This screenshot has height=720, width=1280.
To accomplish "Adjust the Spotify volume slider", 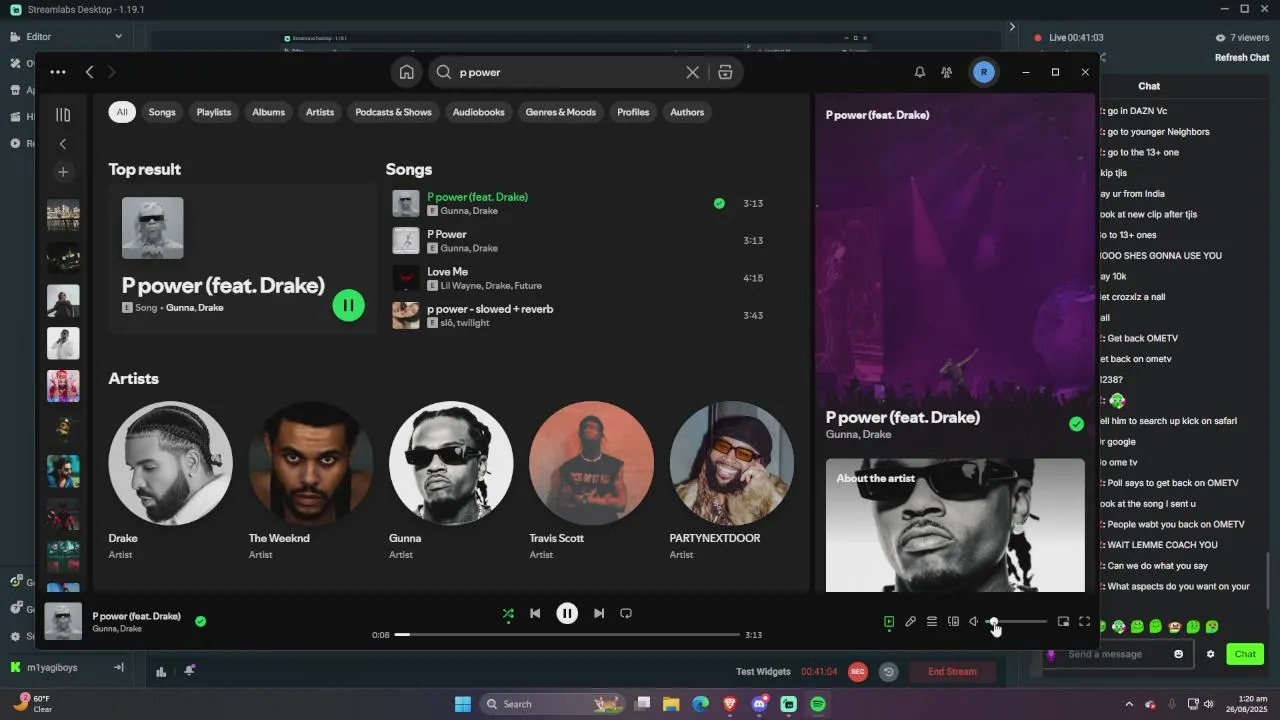I will [1016, 622].
